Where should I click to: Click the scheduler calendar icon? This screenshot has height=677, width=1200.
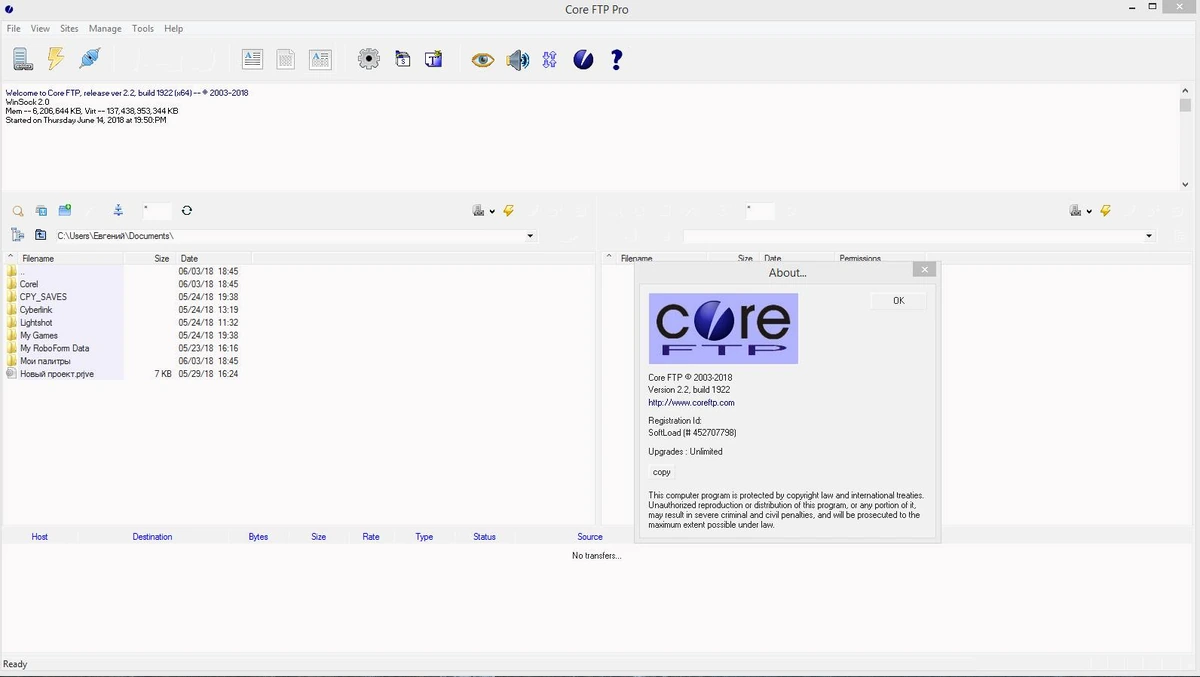pyautogui.click(x=403, y=60)
